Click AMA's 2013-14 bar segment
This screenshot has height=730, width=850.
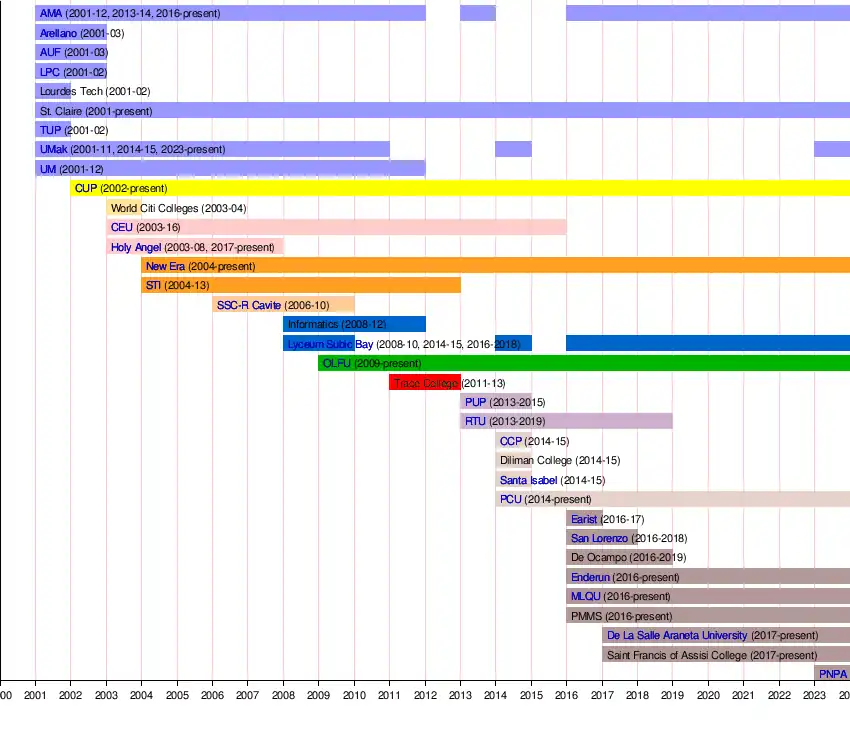478,13
